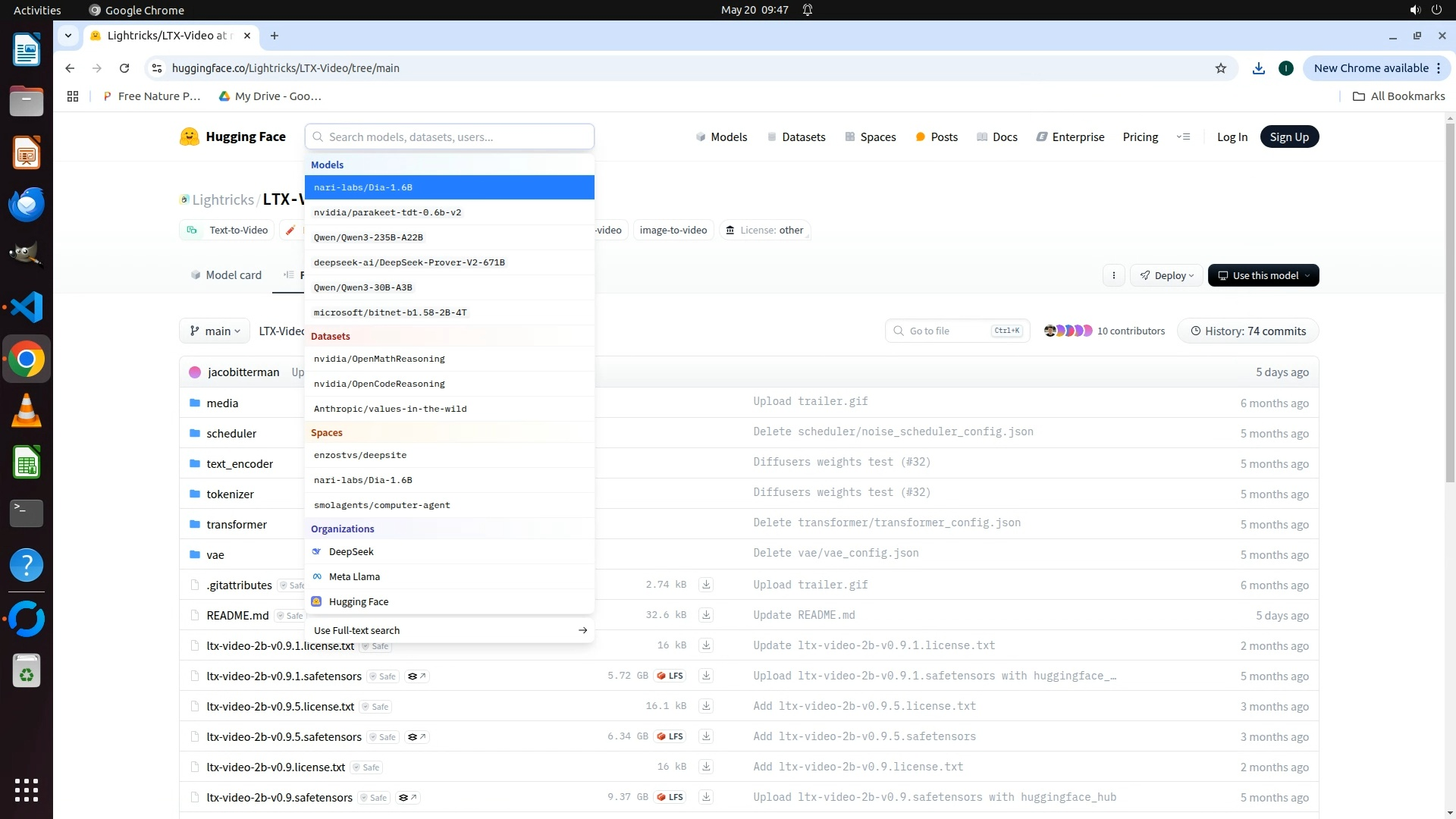The width and height of the screenshot is (1456, 819).
Task: Click the three-dot more options button near Deploy
Action: tap(1114, 275)
